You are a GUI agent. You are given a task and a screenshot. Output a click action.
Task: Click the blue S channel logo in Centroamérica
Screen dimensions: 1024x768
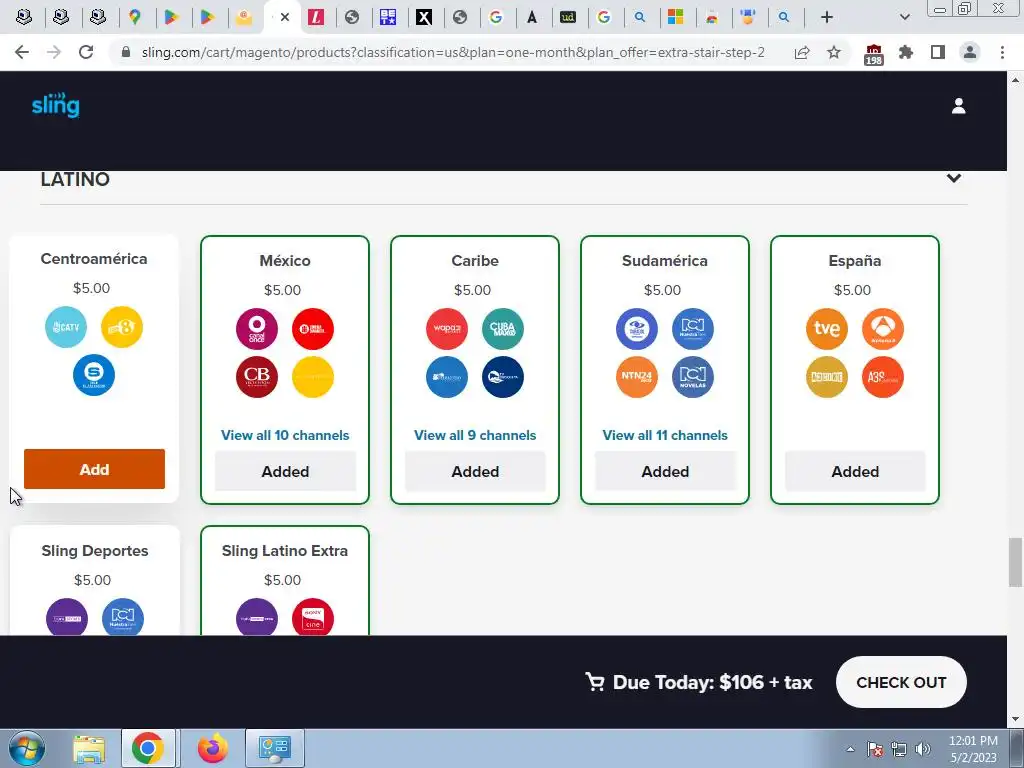point(94,375)
